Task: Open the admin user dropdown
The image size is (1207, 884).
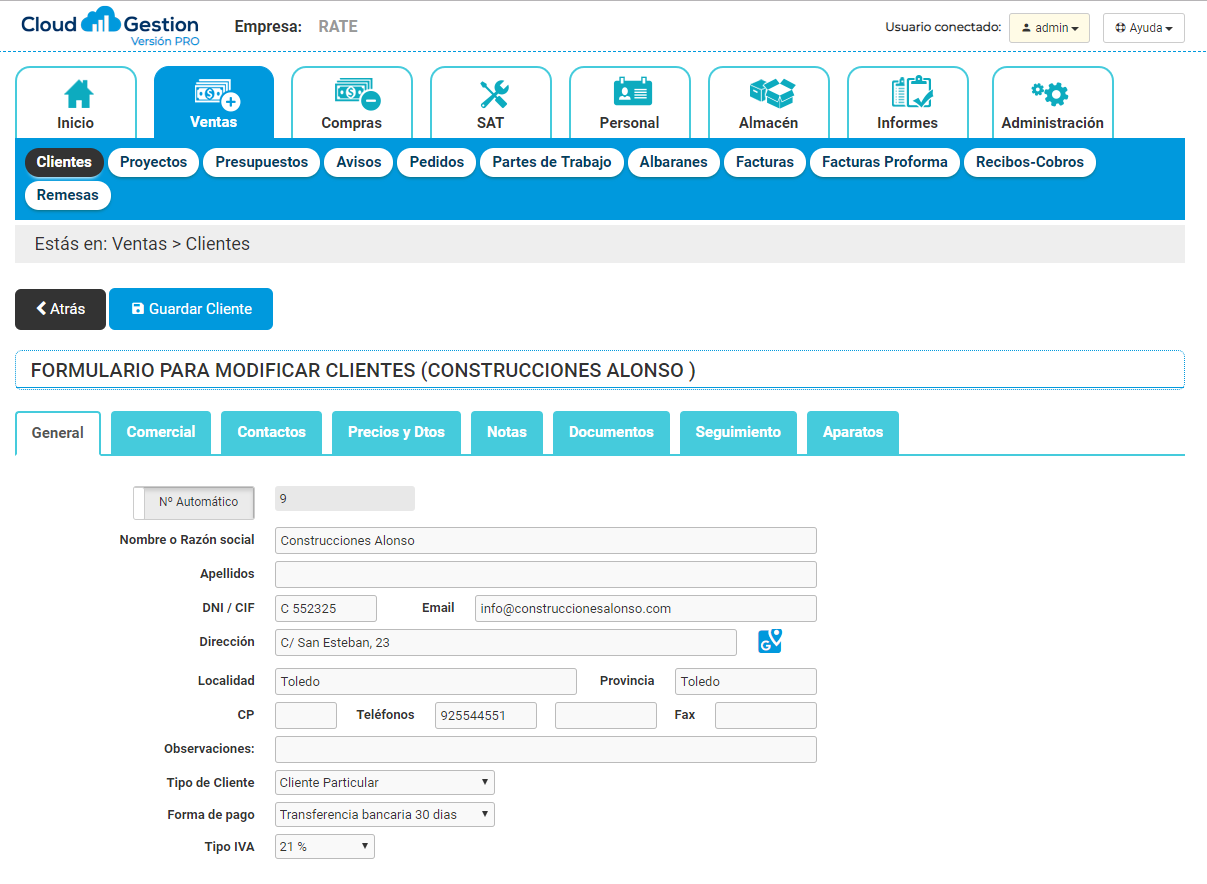Action: coord(1049,28)
